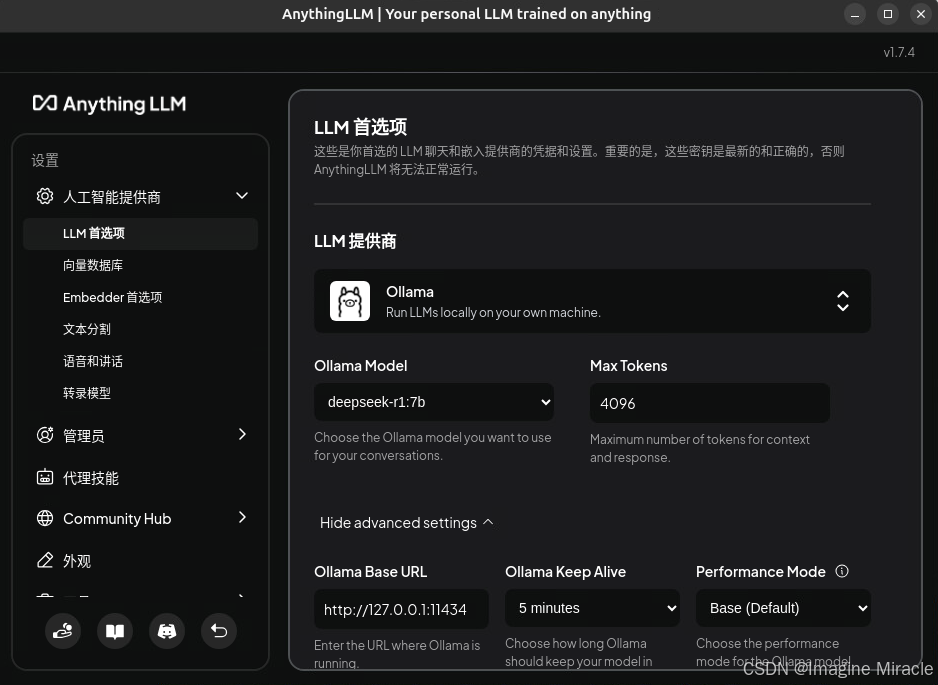The height and width of the screenshot is (685, 938).
Task: Click the Ollama Base URL input field
Action: coord(401,609)
